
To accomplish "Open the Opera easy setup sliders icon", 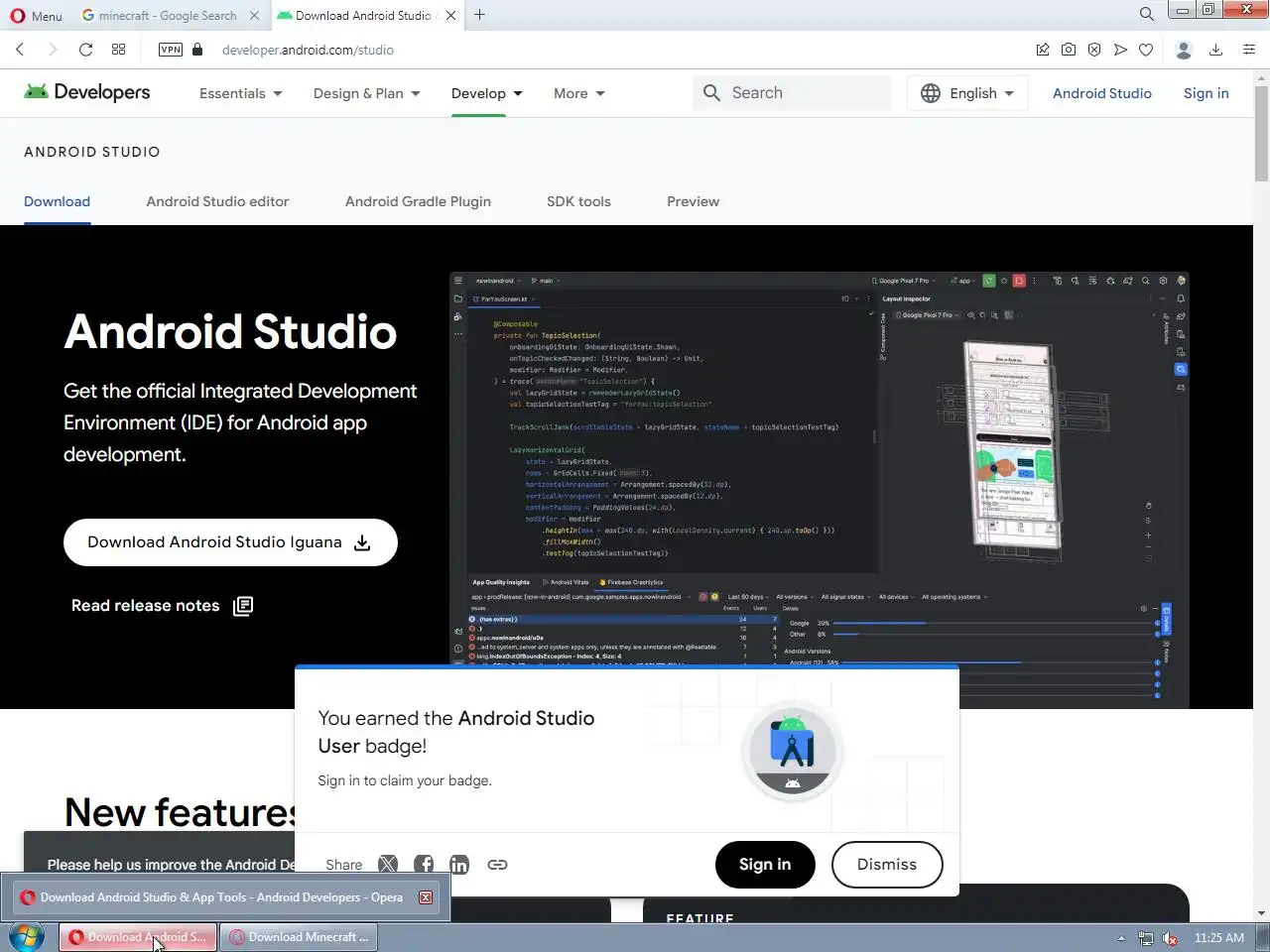I will pyautogui.click(x=1248, y=50).
